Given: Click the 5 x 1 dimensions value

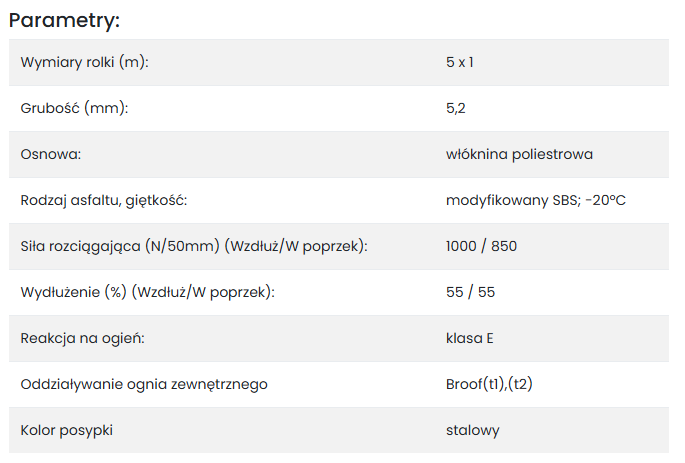Looking at the screenshot, I should point(459,63).
